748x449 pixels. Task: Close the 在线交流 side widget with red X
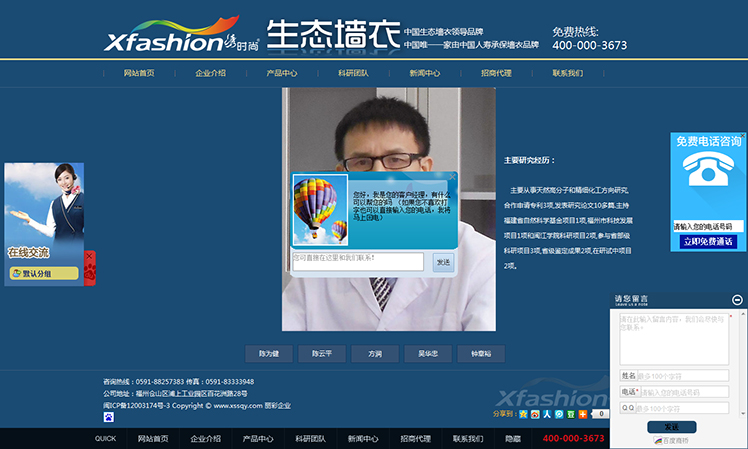coord(89,256)
